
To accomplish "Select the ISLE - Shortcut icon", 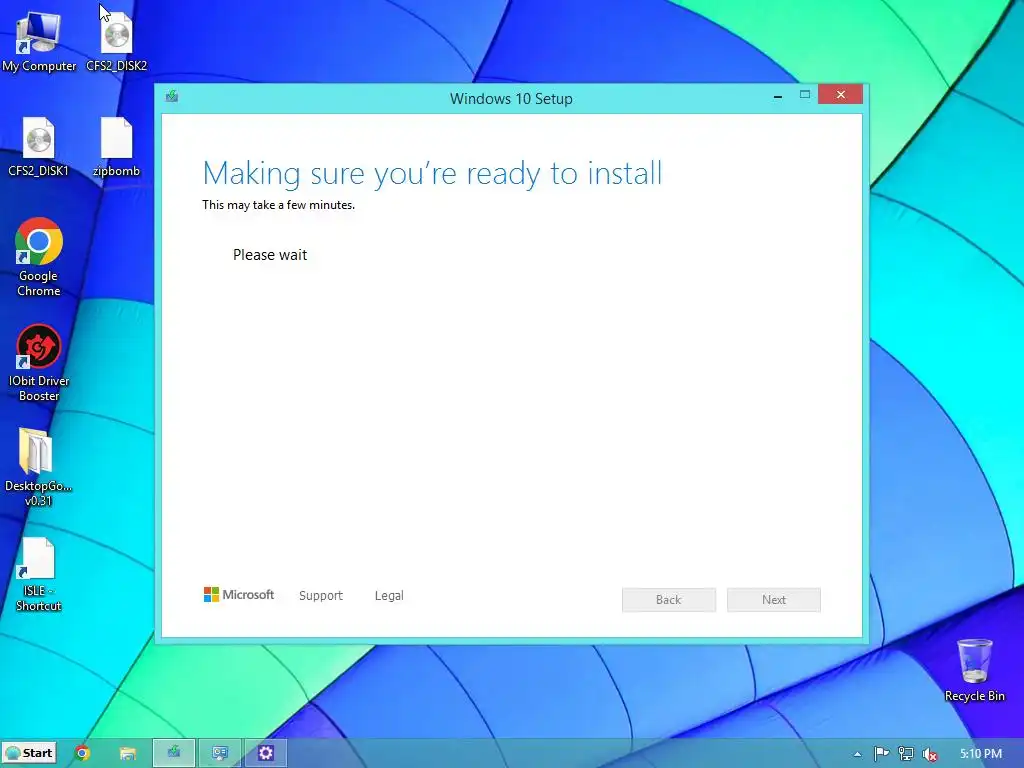I will [39, 573].
